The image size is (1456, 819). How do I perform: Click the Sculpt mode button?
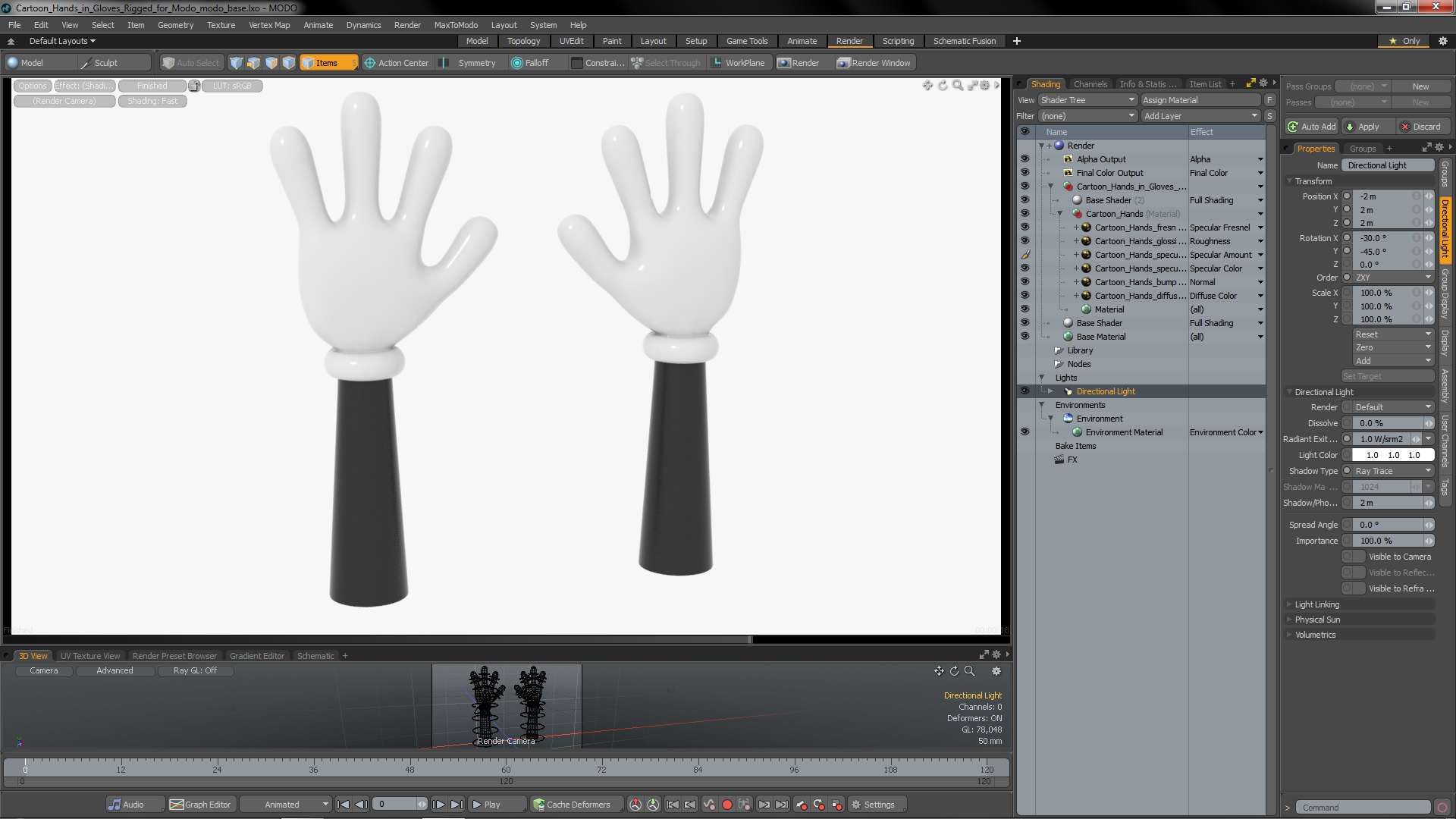click(x=113, y=63)
